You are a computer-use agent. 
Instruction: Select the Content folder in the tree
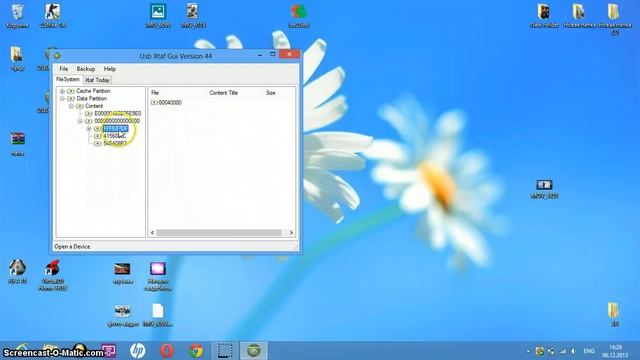[x=94, y=106]
